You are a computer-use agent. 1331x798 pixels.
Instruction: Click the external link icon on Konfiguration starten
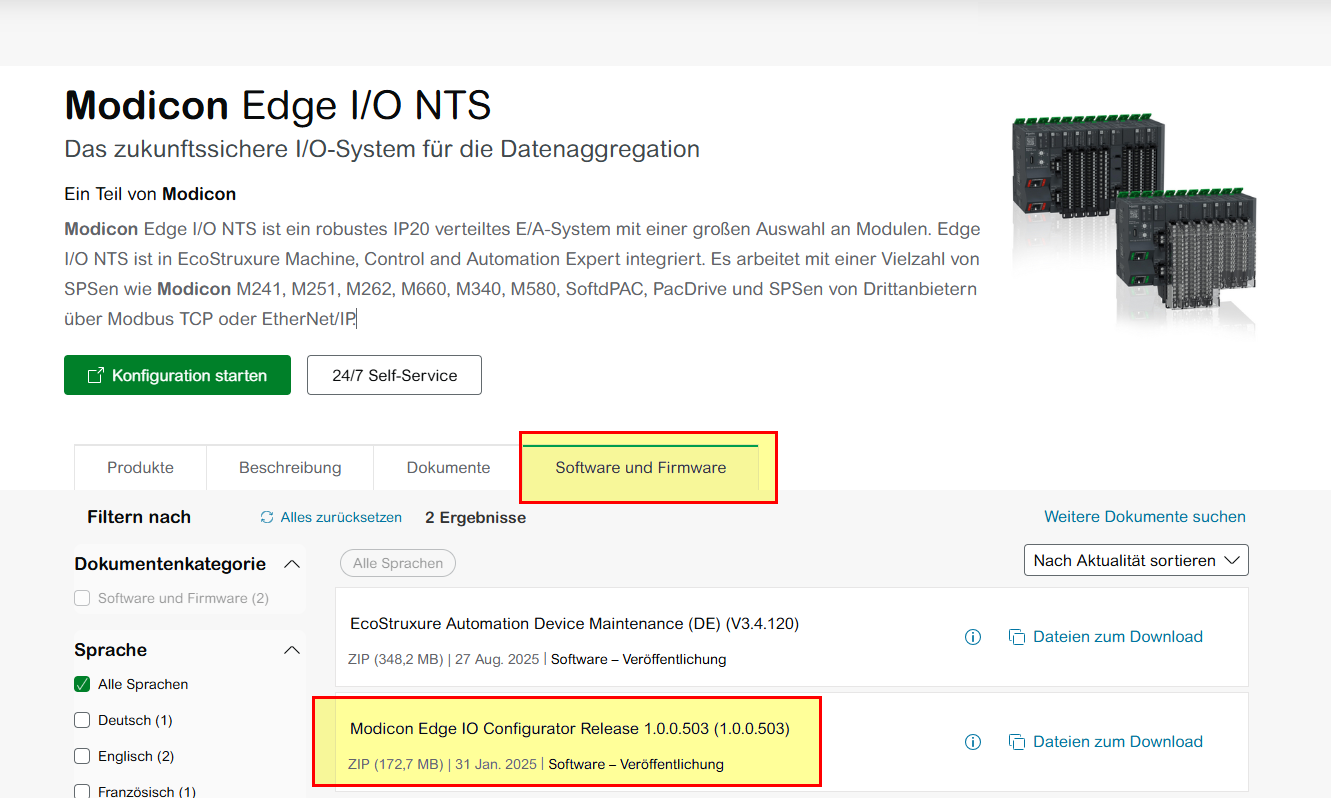[x=96, y=376]
